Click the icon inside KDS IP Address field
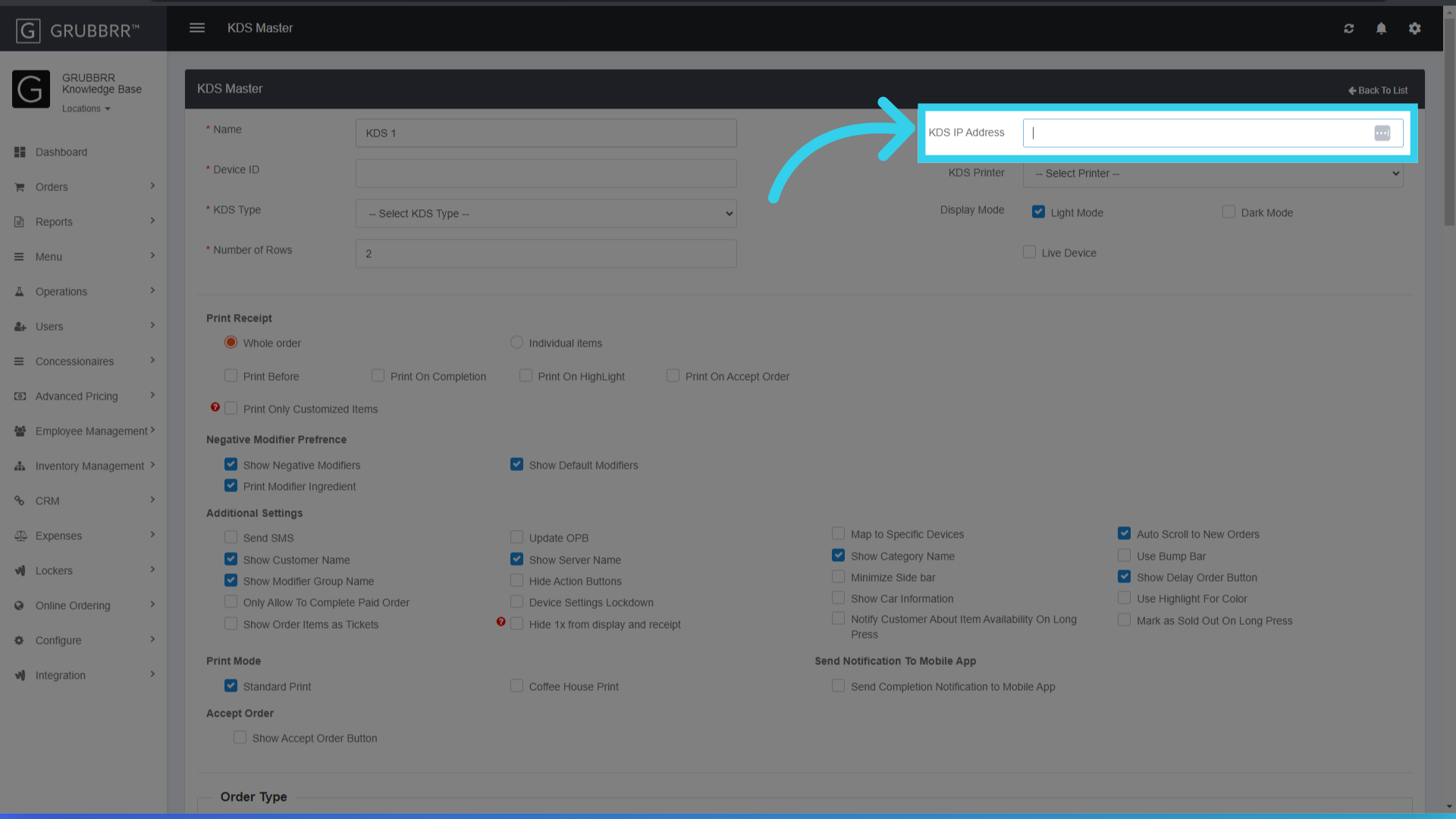 pyautogui.click(x=1382, y=133)
